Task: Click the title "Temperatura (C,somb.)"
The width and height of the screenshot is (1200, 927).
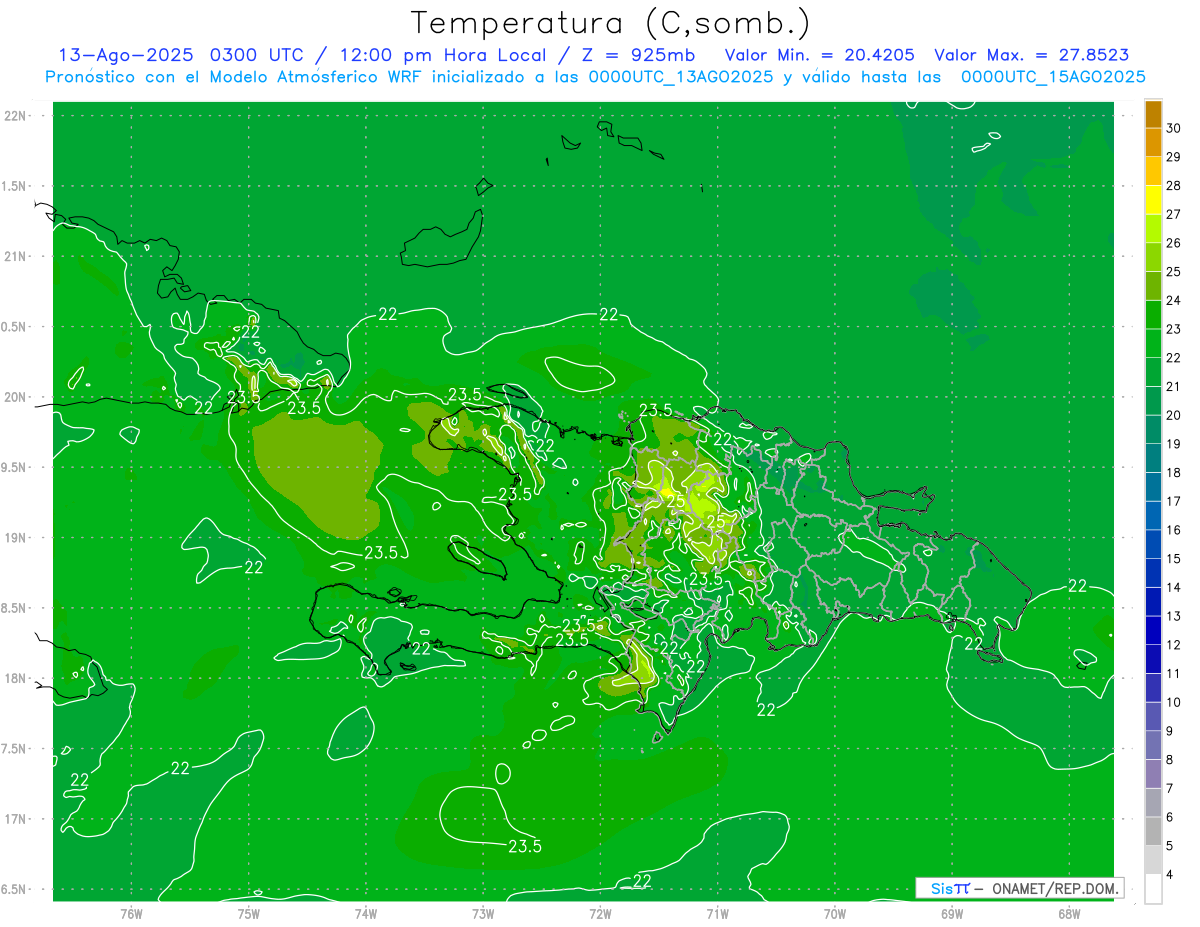Action: tap(610, 23)
